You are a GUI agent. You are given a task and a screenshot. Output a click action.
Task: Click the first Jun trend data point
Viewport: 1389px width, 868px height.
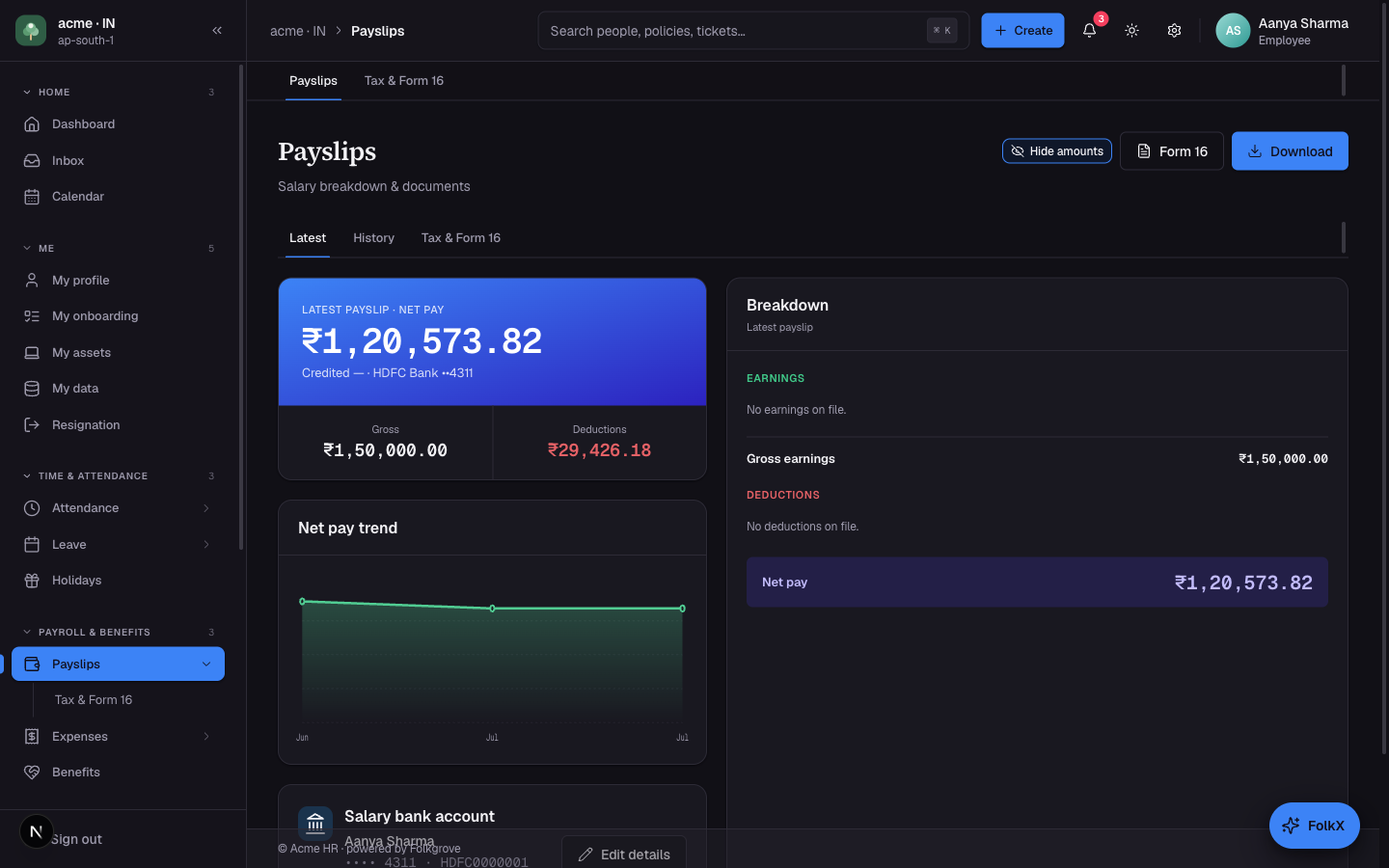coord(302,602)
